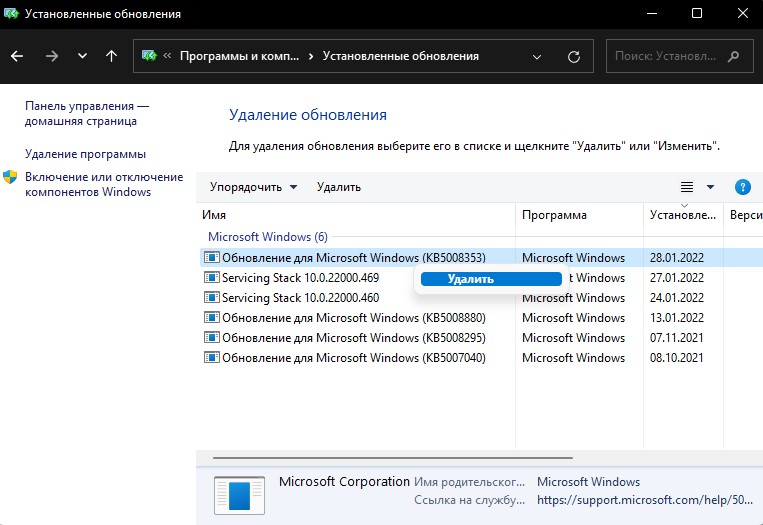Minimize the Установленные обновления window
Image resolution: width=763 pixels, height=525 pixels.
[x=652, y=14]
